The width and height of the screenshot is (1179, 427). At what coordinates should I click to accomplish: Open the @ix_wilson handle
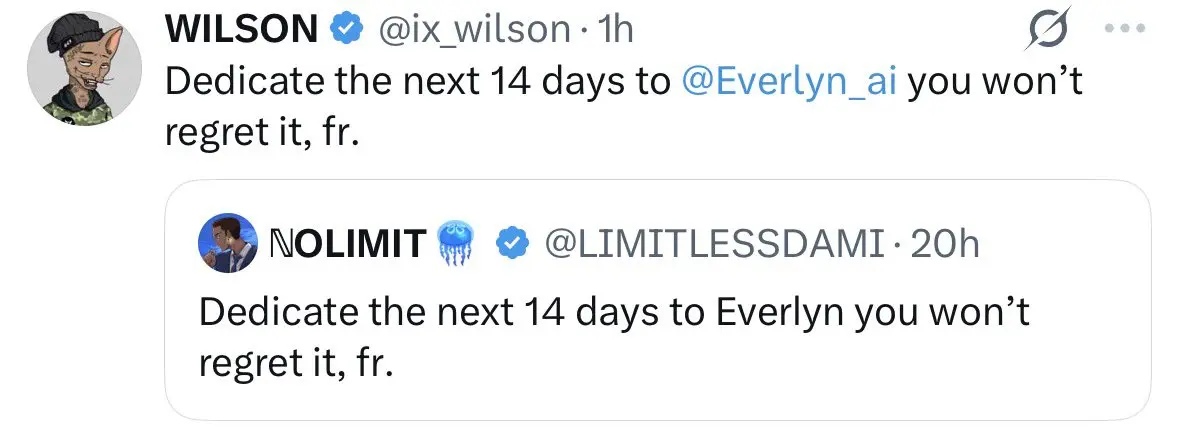[472, 30]
